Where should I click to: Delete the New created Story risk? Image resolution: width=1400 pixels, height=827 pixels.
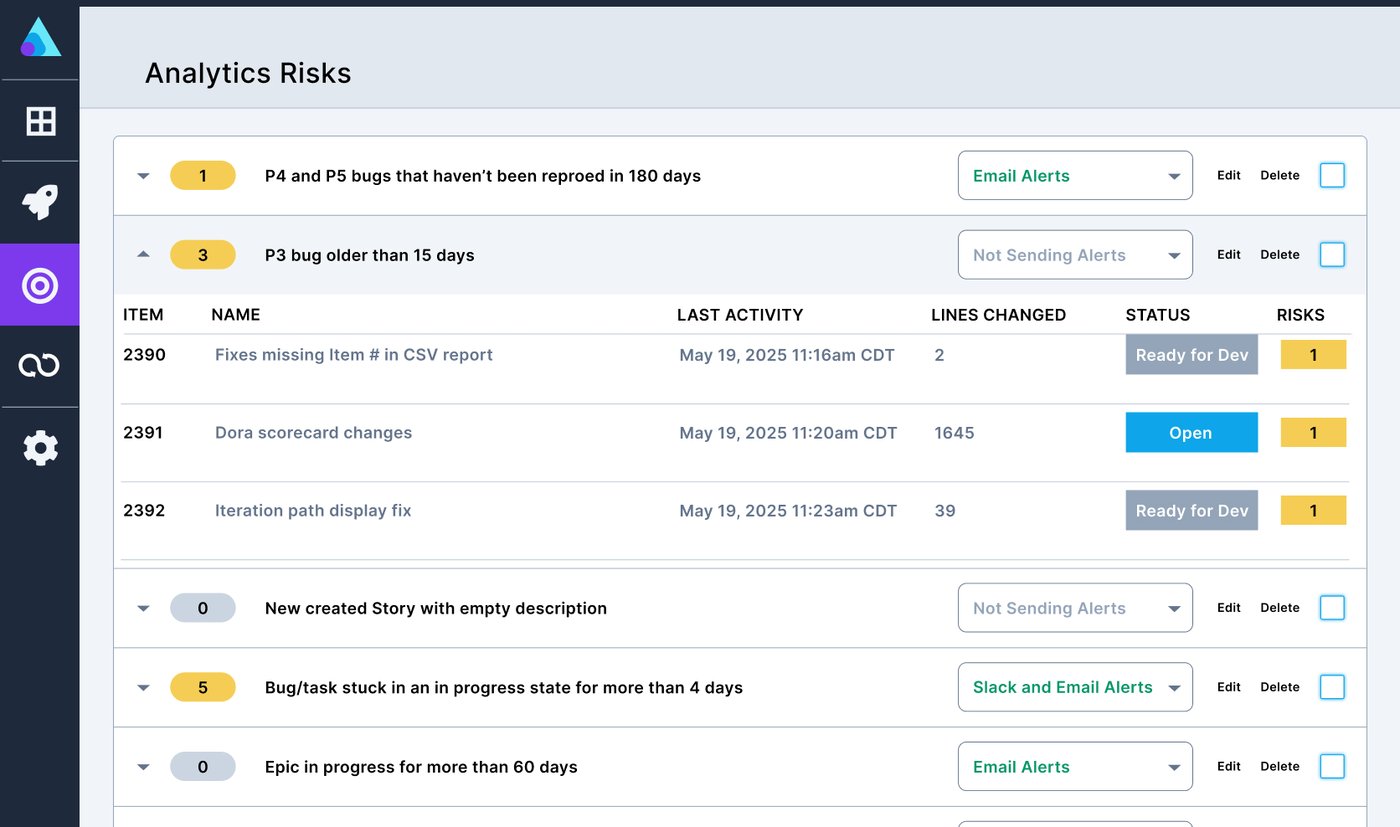click(1279, 608)
